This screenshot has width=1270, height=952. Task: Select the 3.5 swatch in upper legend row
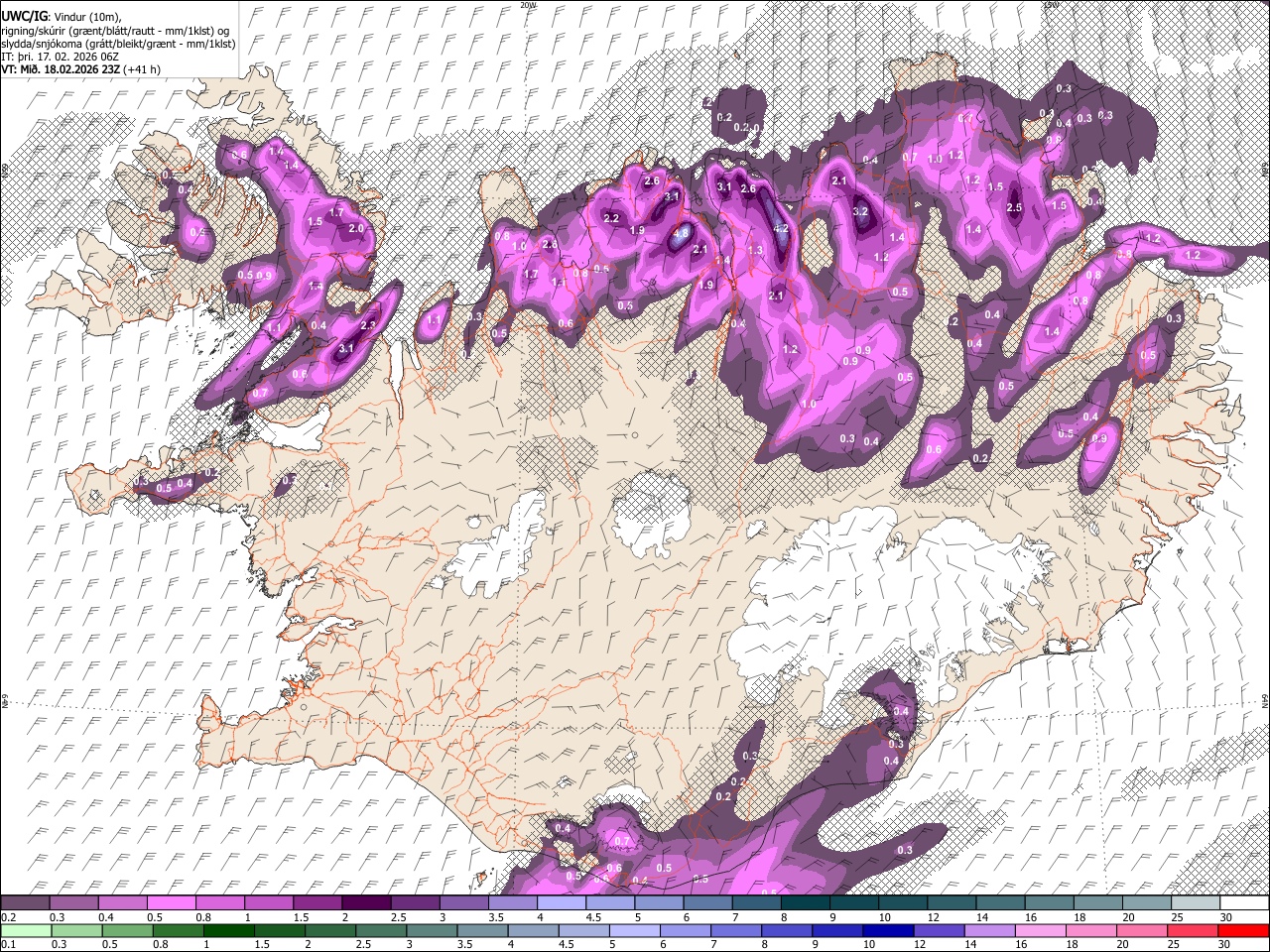coord(513,903)
